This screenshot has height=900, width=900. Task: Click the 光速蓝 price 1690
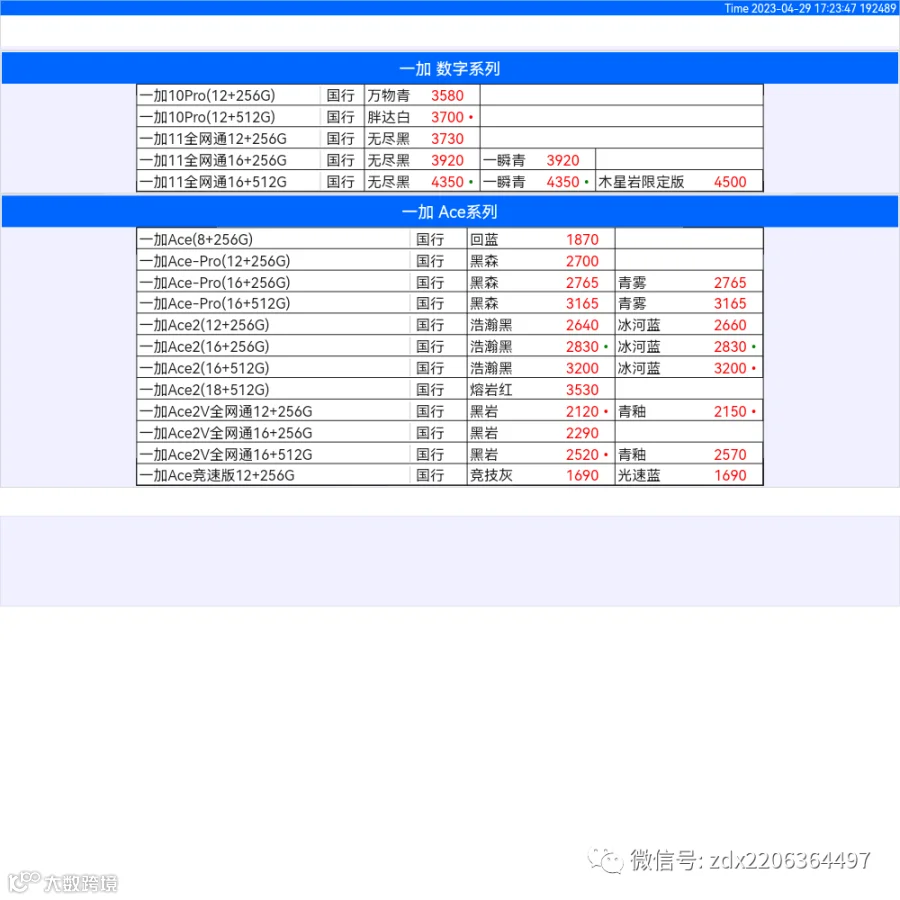tap(730, 475)
